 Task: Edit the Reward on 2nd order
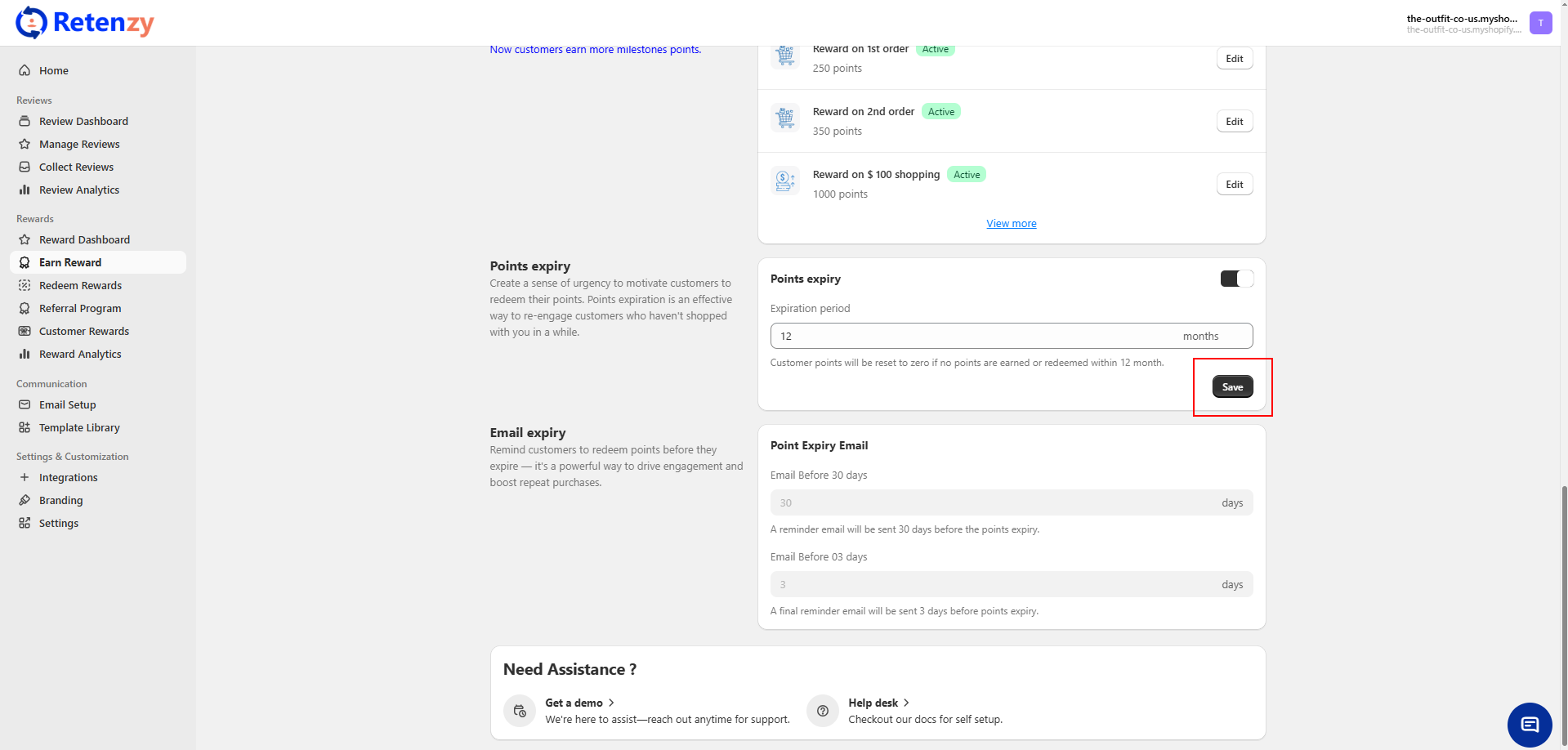(1234, 122)
